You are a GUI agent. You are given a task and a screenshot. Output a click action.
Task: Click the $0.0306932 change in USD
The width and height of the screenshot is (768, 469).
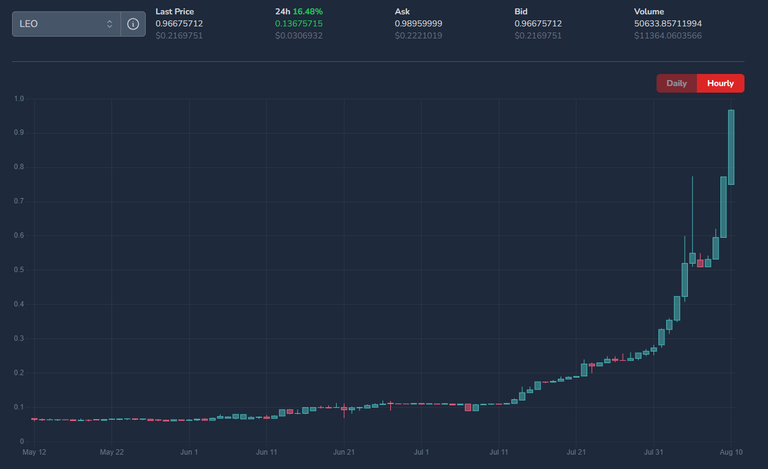[x=299, y=36]
